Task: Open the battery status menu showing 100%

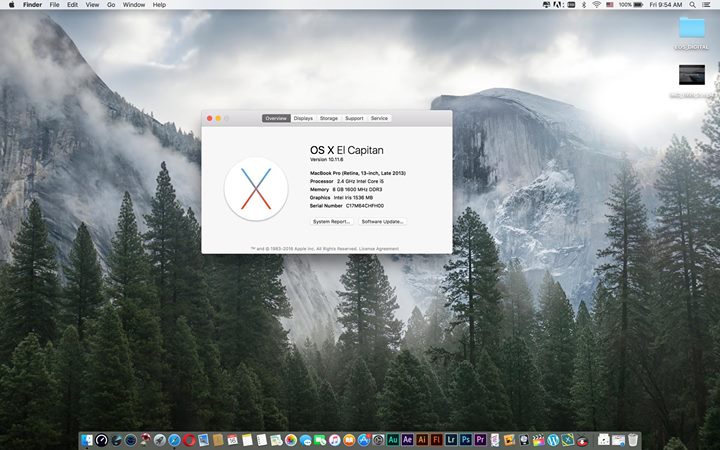Action: point(630,5)
